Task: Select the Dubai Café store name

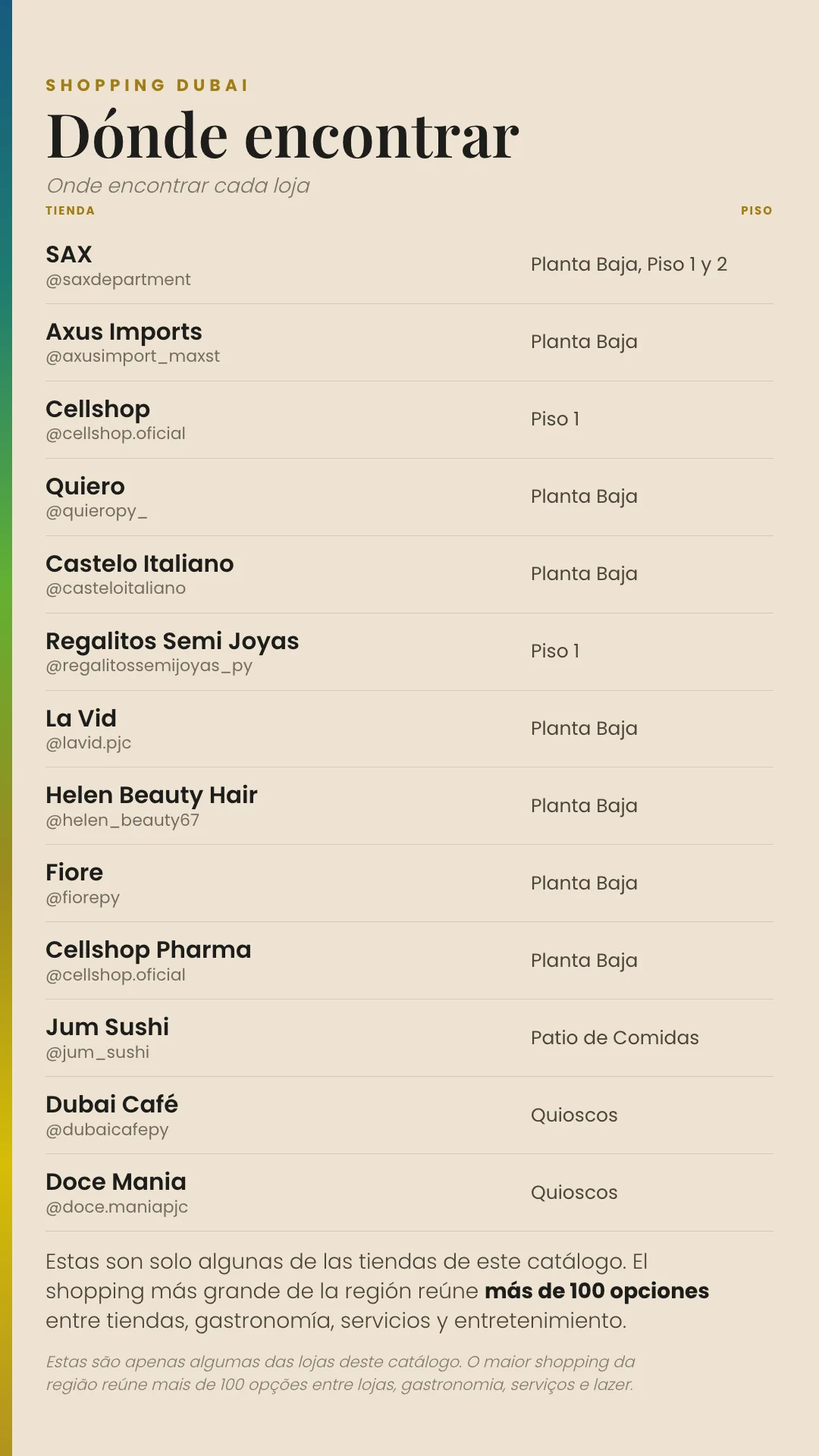Action: (111, 1104)
